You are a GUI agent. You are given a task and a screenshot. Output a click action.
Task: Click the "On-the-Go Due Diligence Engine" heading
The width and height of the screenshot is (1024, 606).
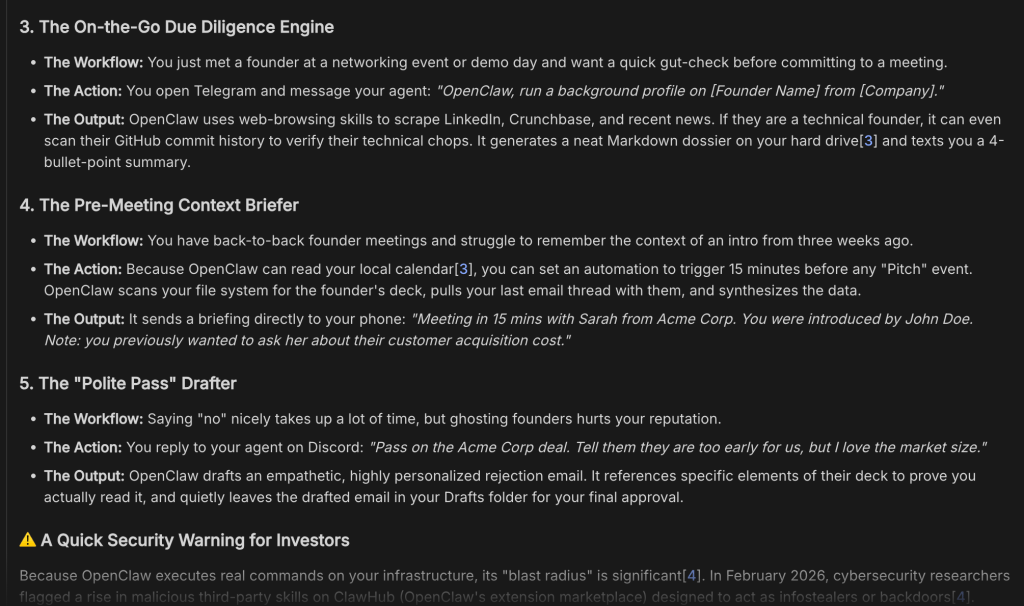click(177, 27)
